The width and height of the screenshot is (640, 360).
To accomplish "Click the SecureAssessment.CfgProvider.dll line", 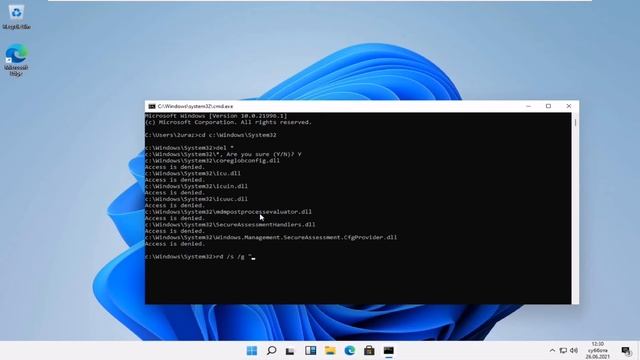I will click(x=271, y=237).
